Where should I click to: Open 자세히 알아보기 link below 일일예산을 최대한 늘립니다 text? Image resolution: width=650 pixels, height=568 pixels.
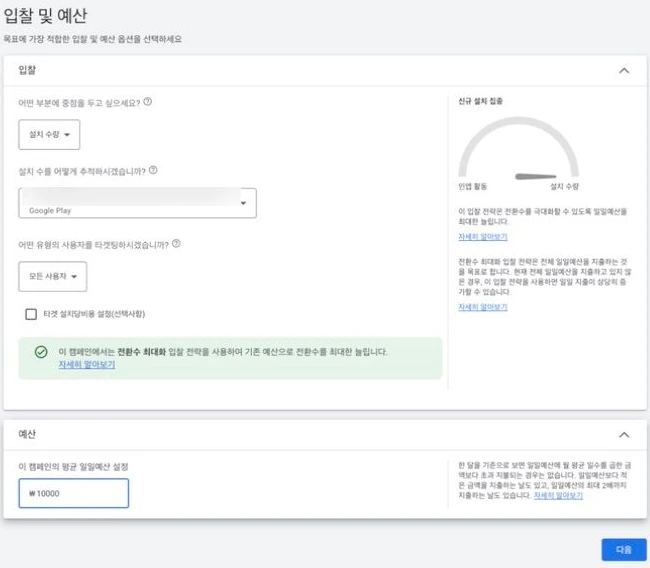coord(483,237)
